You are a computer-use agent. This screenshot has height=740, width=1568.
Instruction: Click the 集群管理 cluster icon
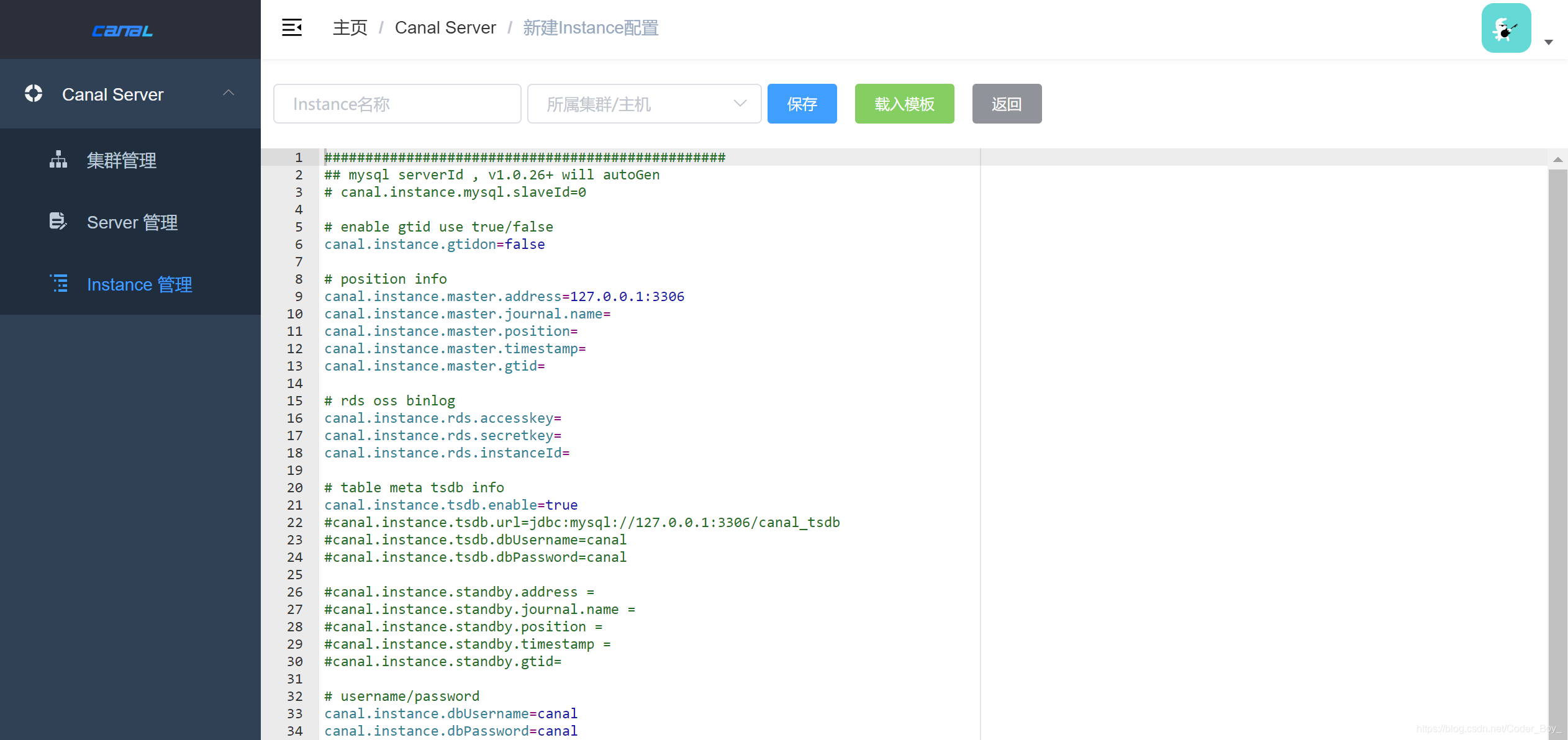coord(58,160)
